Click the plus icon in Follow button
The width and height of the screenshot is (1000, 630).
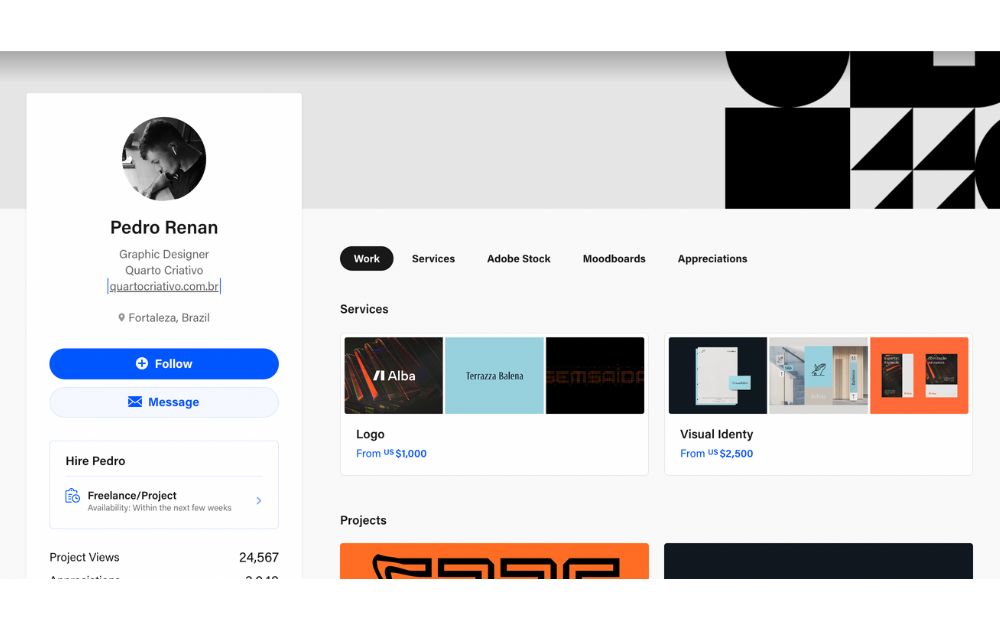coord(142,363)
